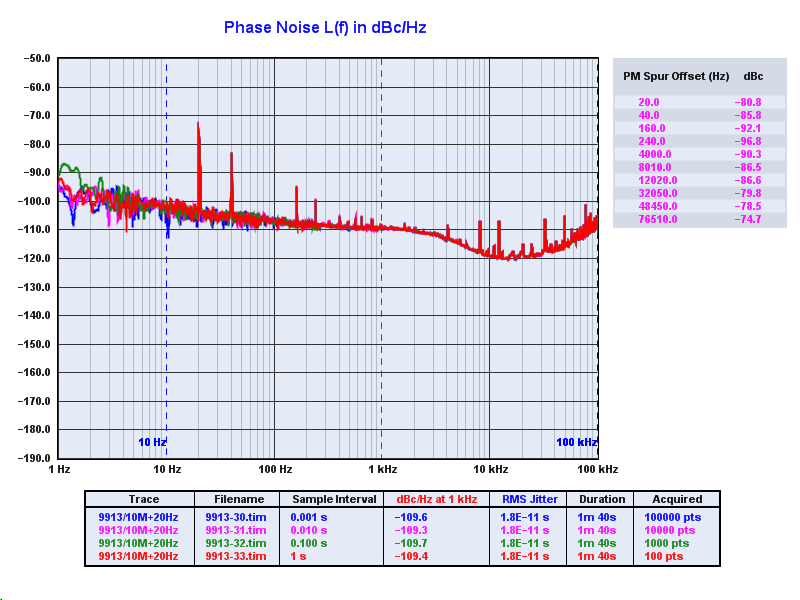Click the 100 Hz x-axis label
Image resolution: width=800 pixels, height=600 pixels.
coord(275,469)
